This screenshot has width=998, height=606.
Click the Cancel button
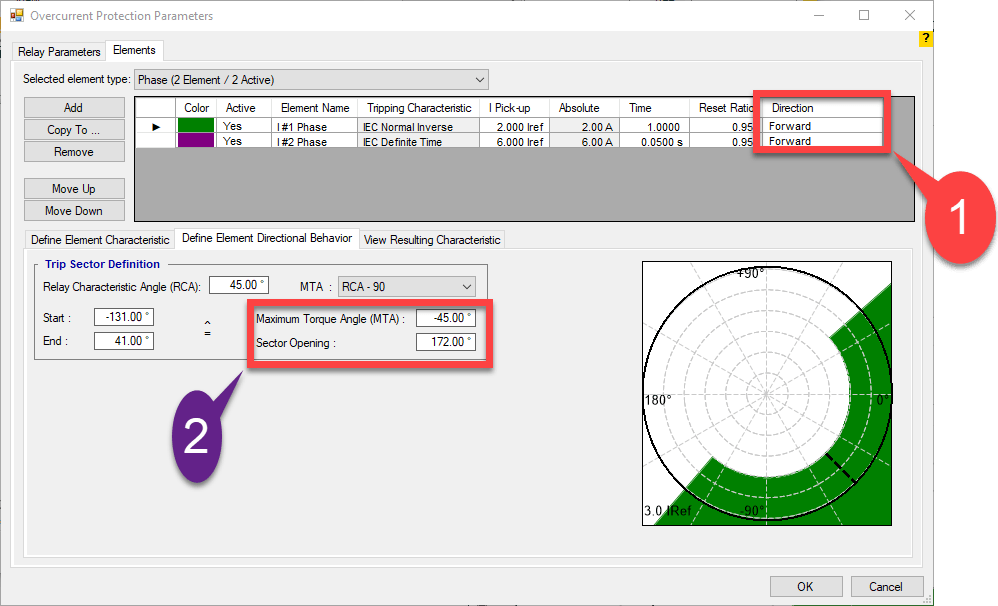click(885, 587)
